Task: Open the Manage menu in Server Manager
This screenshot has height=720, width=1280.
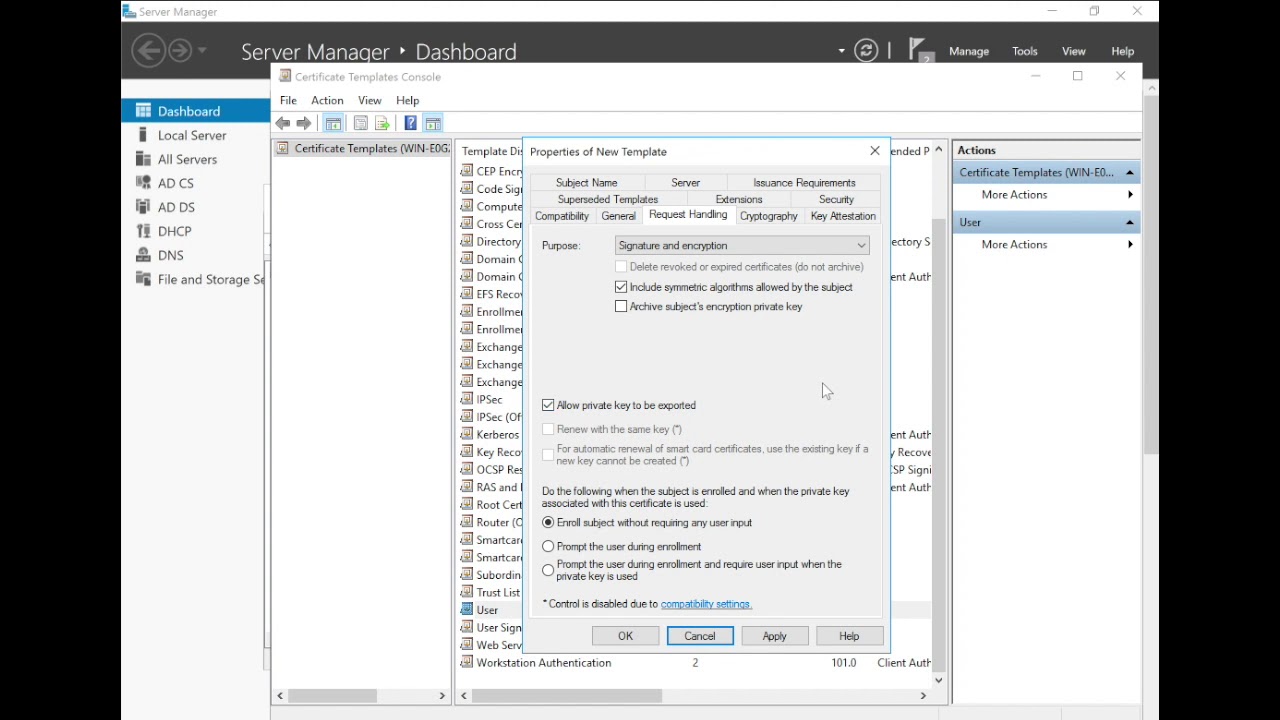Action: click(969, 51)
